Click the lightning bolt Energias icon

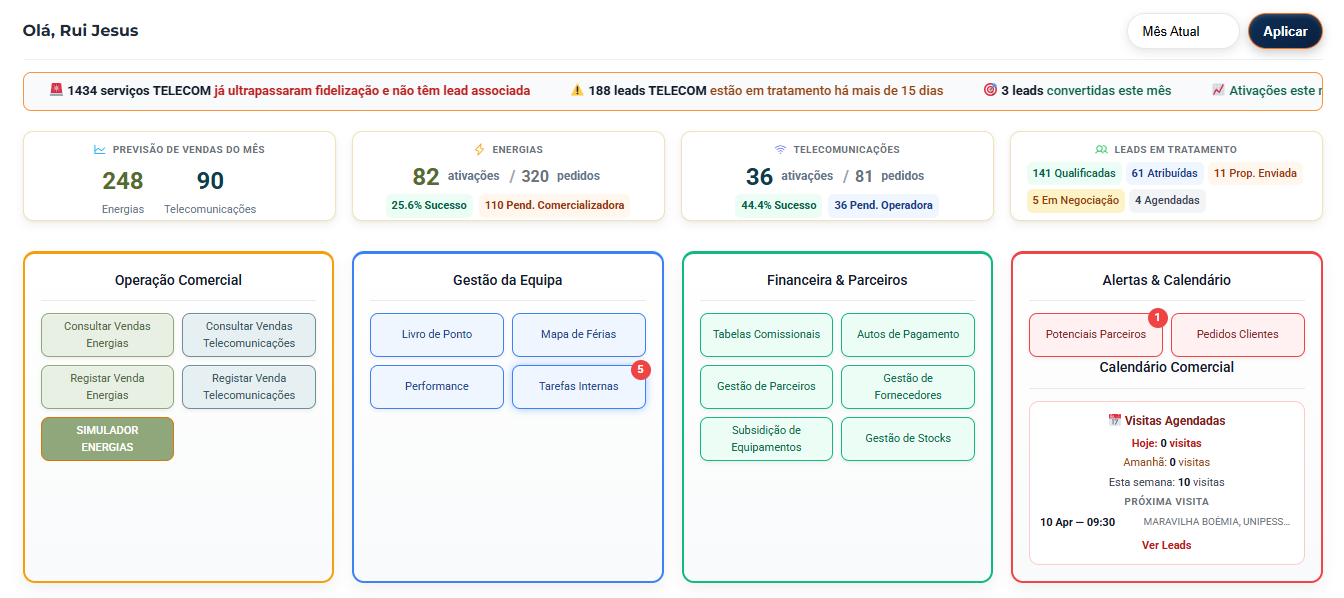click(479, 150)
